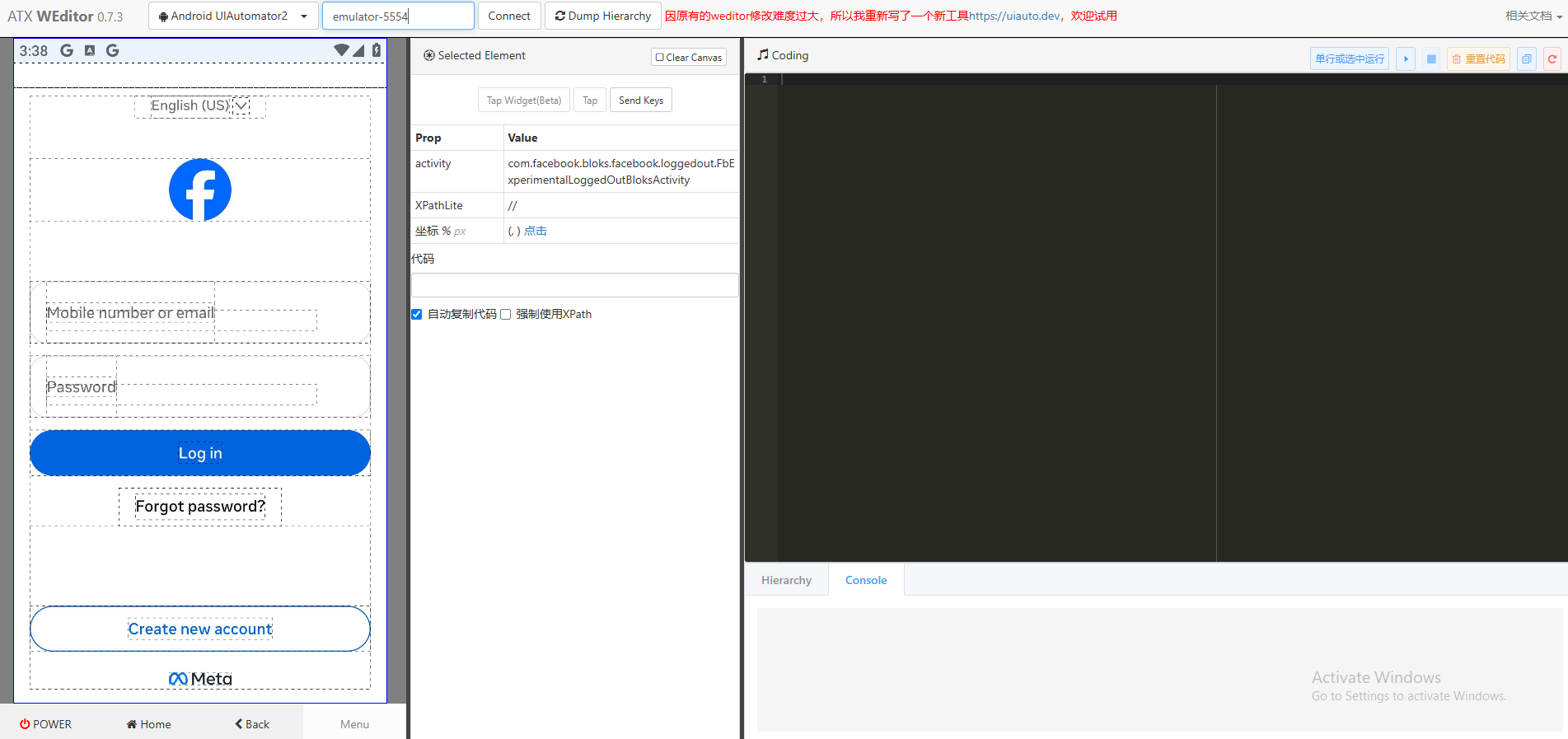This screenshot has width=1568, height=739.
Task: Click the Mobile number or email field
Action: click(200, 312)
